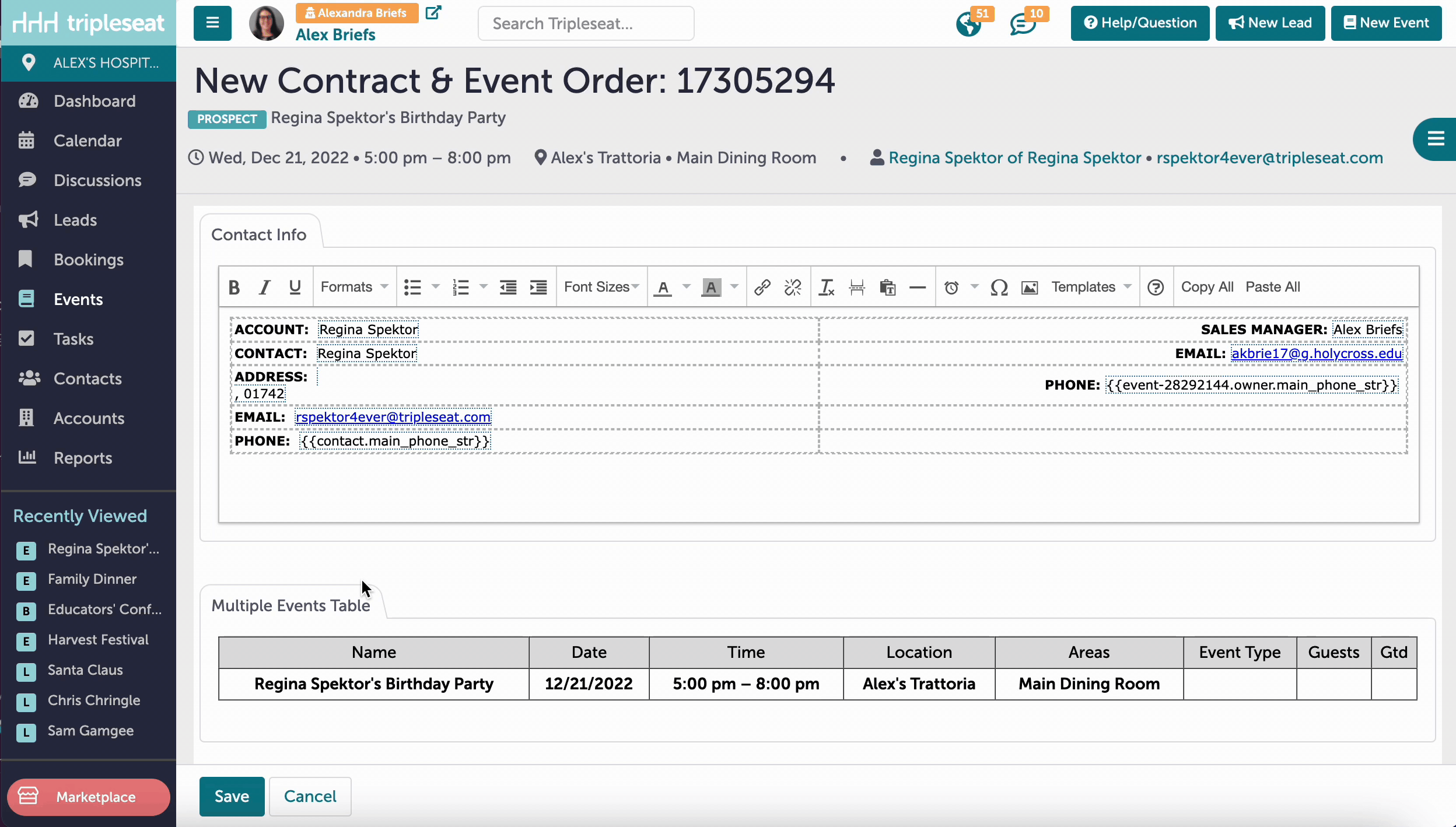Remove link with the unlink icon

pos(793,287)
